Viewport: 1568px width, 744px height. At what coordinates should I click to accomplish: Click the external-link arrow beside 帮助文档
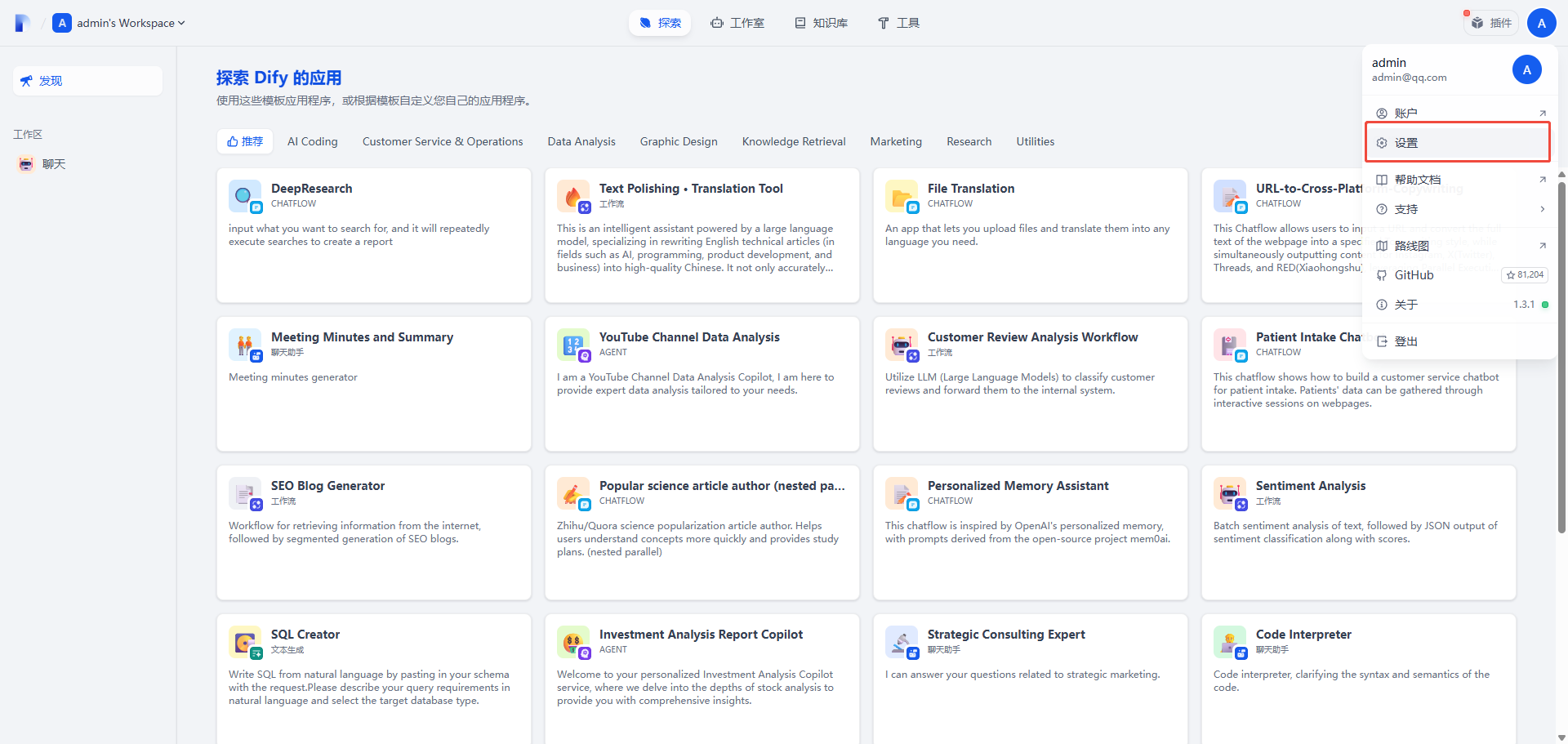tap(1543, 180)
